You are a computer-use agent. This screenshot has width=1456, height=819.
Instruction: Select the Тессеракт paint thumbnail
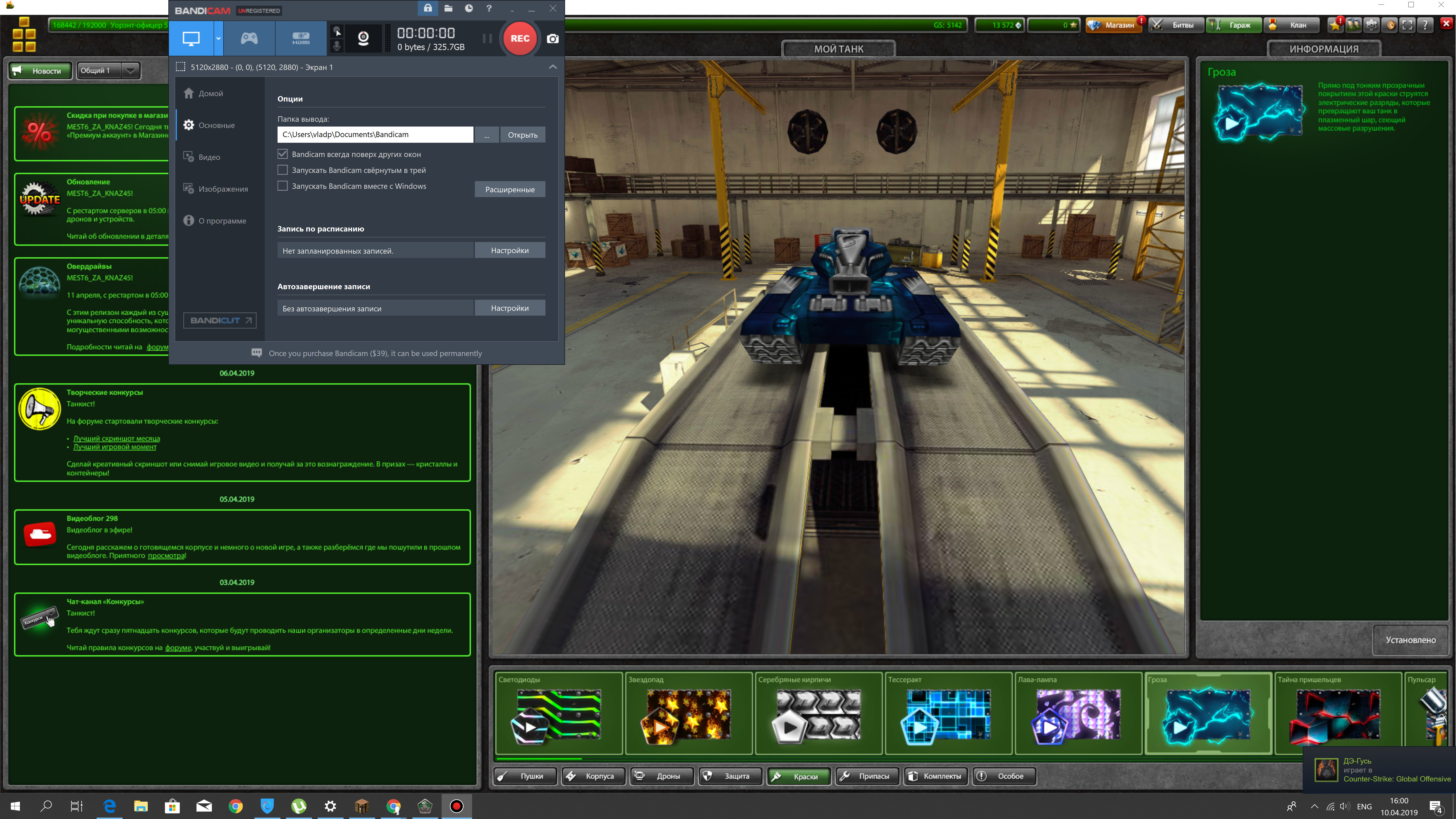click(x=948, y=713)
